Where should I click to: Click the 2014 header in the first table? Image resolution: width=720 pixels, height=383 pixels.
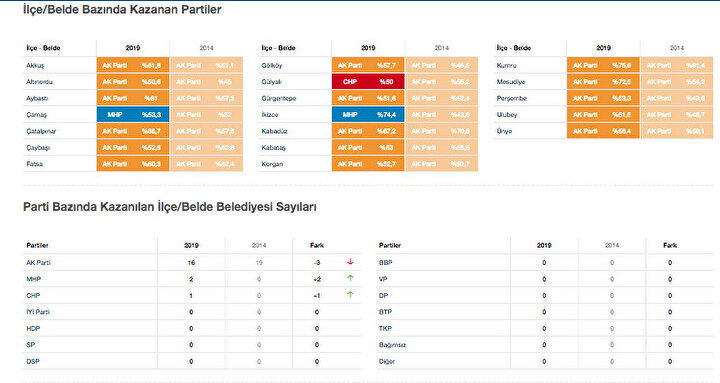pos(207,48)
